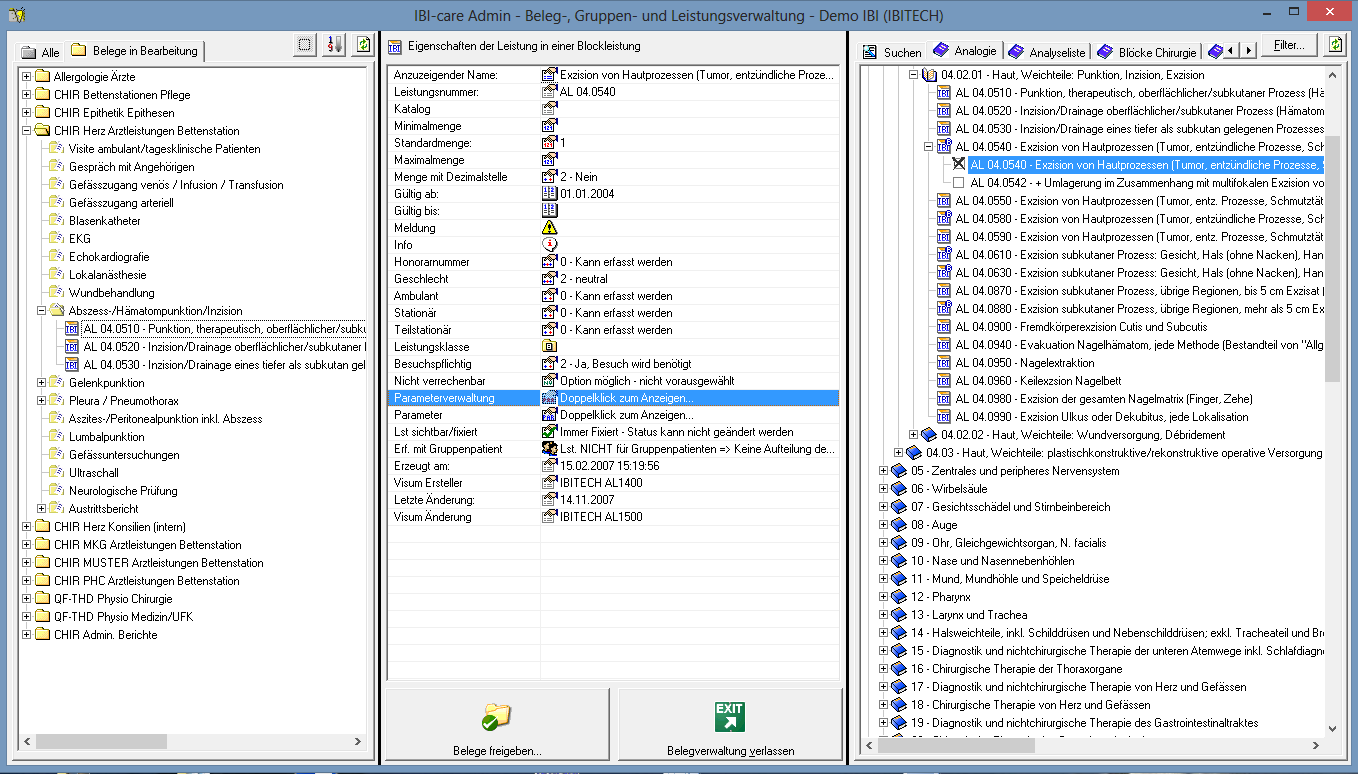
Task: Click the warning icon in Meldung row
Action: [549, 228]
